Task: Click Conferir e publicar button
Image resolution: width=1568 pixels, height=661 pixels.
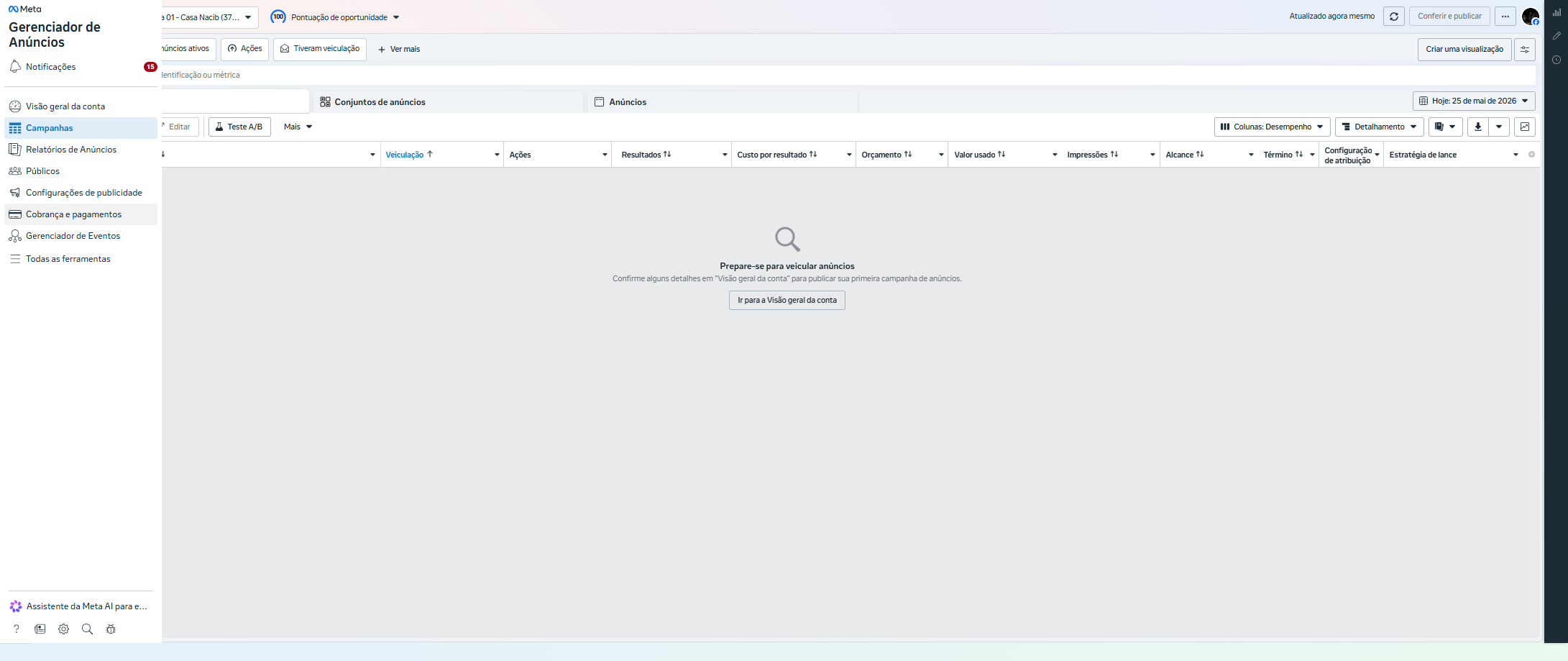Action: pyautogui.click(x=1449, y=17)
